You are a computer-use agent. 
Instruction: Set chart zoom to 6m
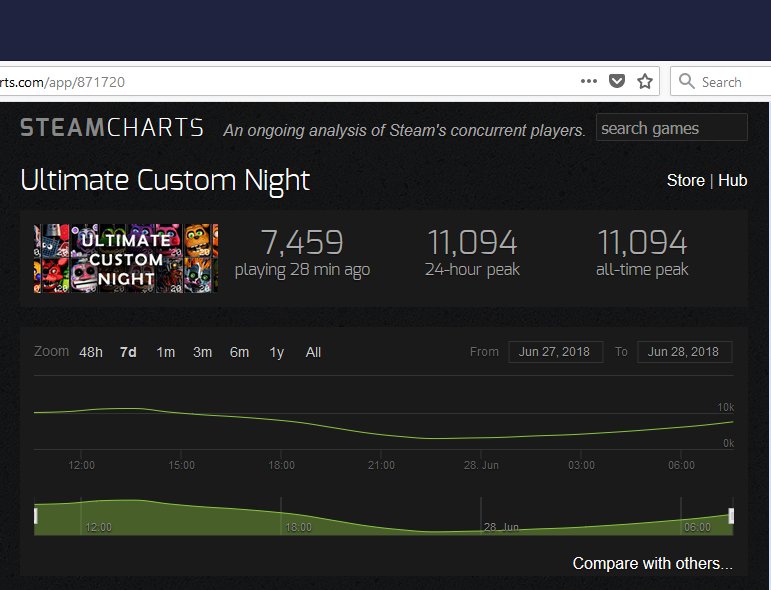[x=239, y=353]
